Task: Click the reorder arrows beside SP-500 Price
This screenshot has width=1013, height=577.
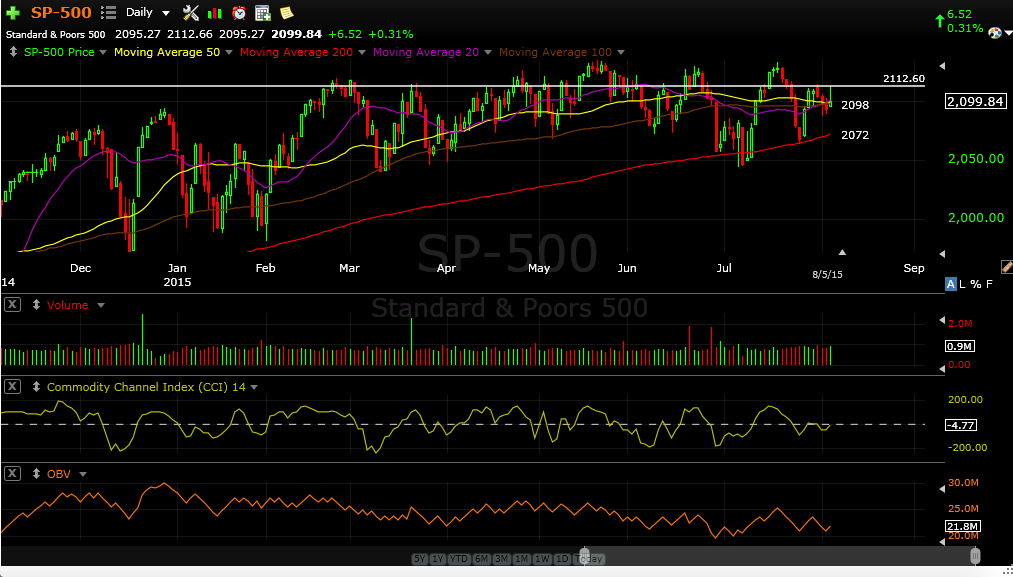Action: 13,52
